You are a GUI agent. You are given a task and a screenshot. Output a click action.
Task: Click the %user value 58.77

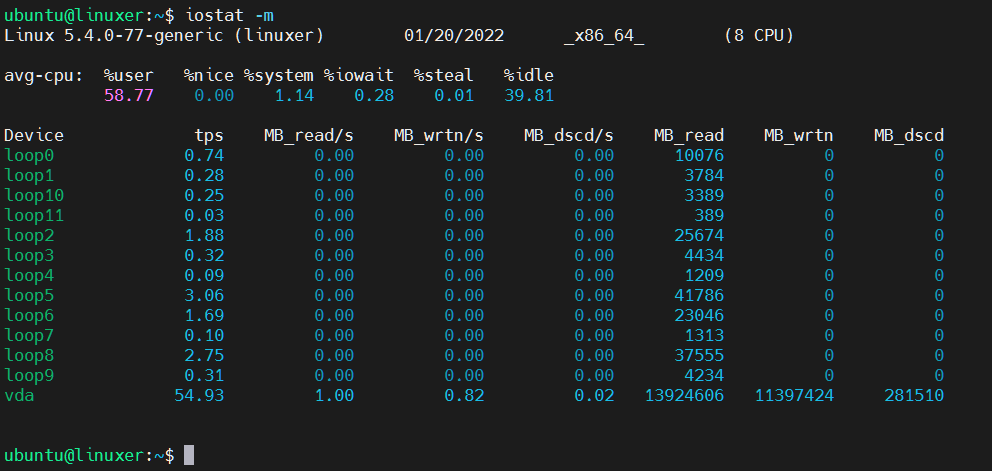pos(128,96)
